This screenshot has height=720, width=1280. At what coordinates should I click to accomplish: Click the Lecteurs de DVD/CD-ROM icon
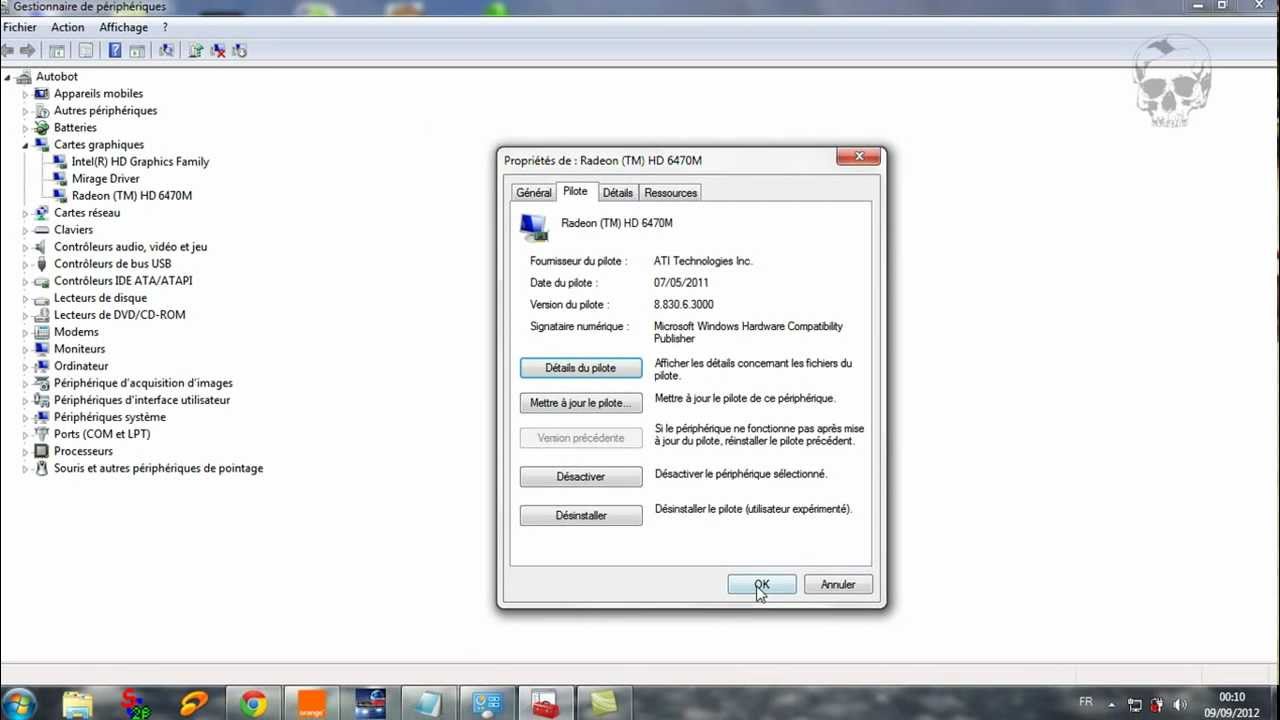pyautogui.click(x=42, y=315)
